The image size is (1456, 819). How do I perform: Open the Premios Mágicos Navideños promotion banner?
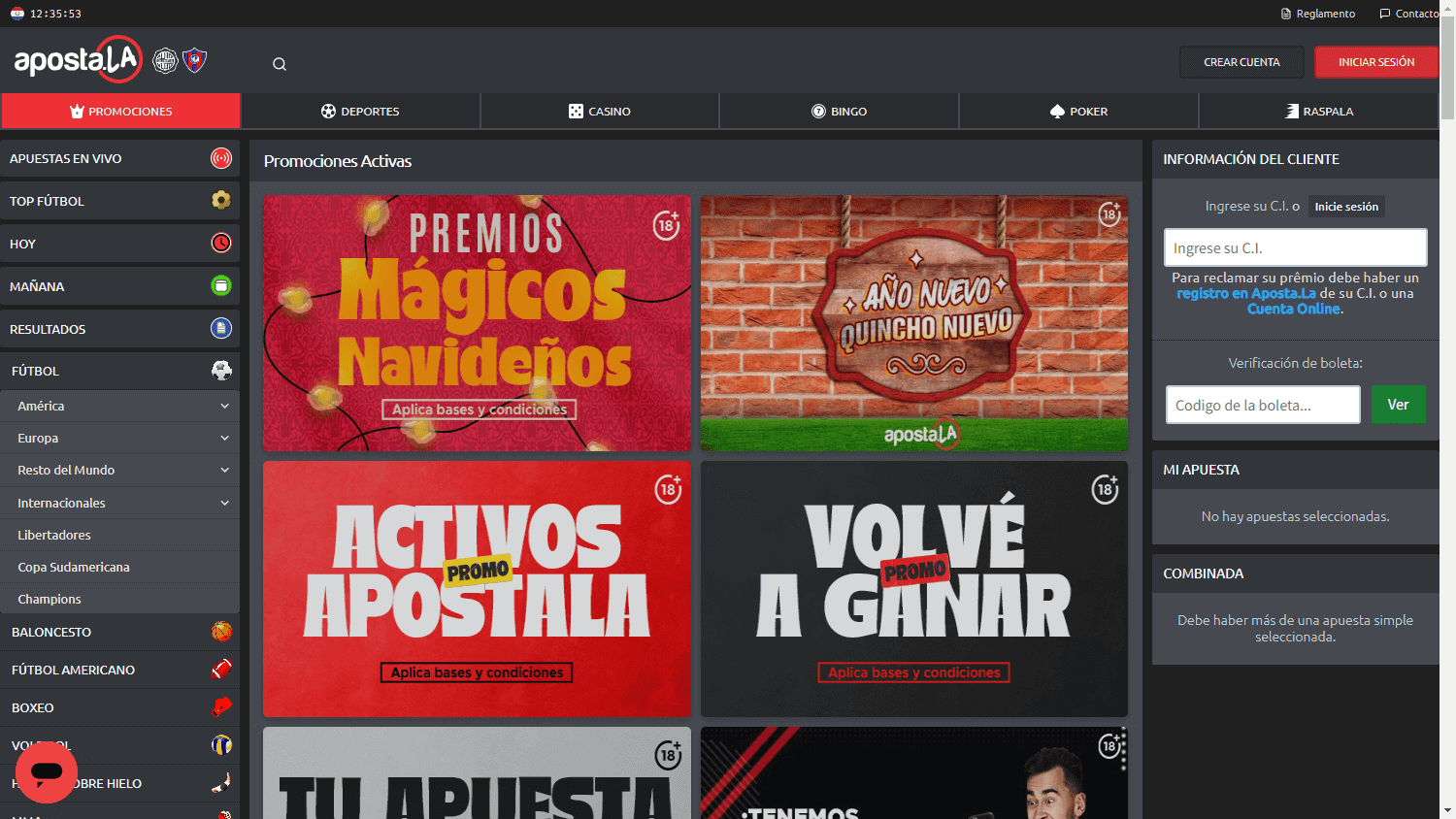pyautogui.click(x=477, y=323)
